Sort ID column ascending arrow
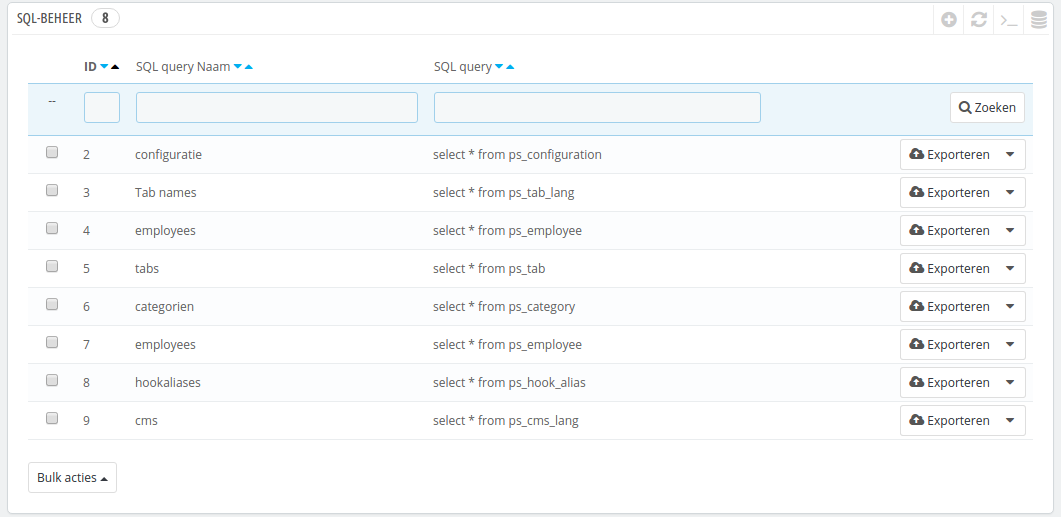This screenshot has width=1061, height=517. point(114,67)
